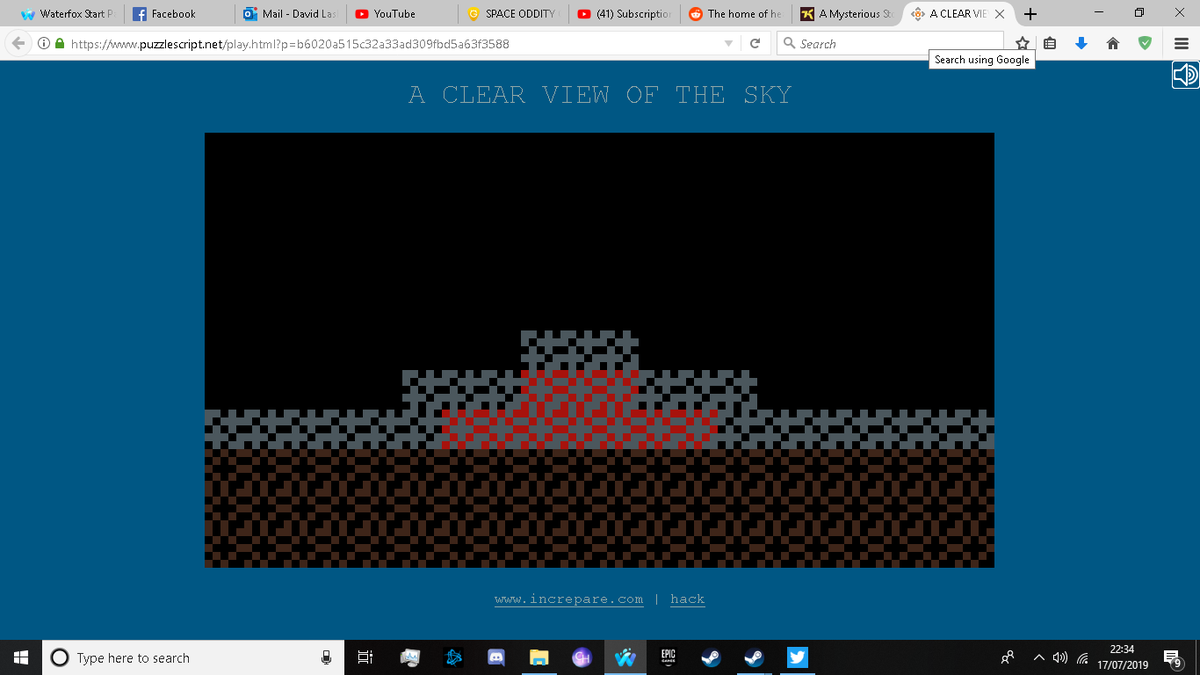Viewport: 1200px width, 675px height.
Task: Go back with the browser back arrow
Action: [x=19, y=44]
